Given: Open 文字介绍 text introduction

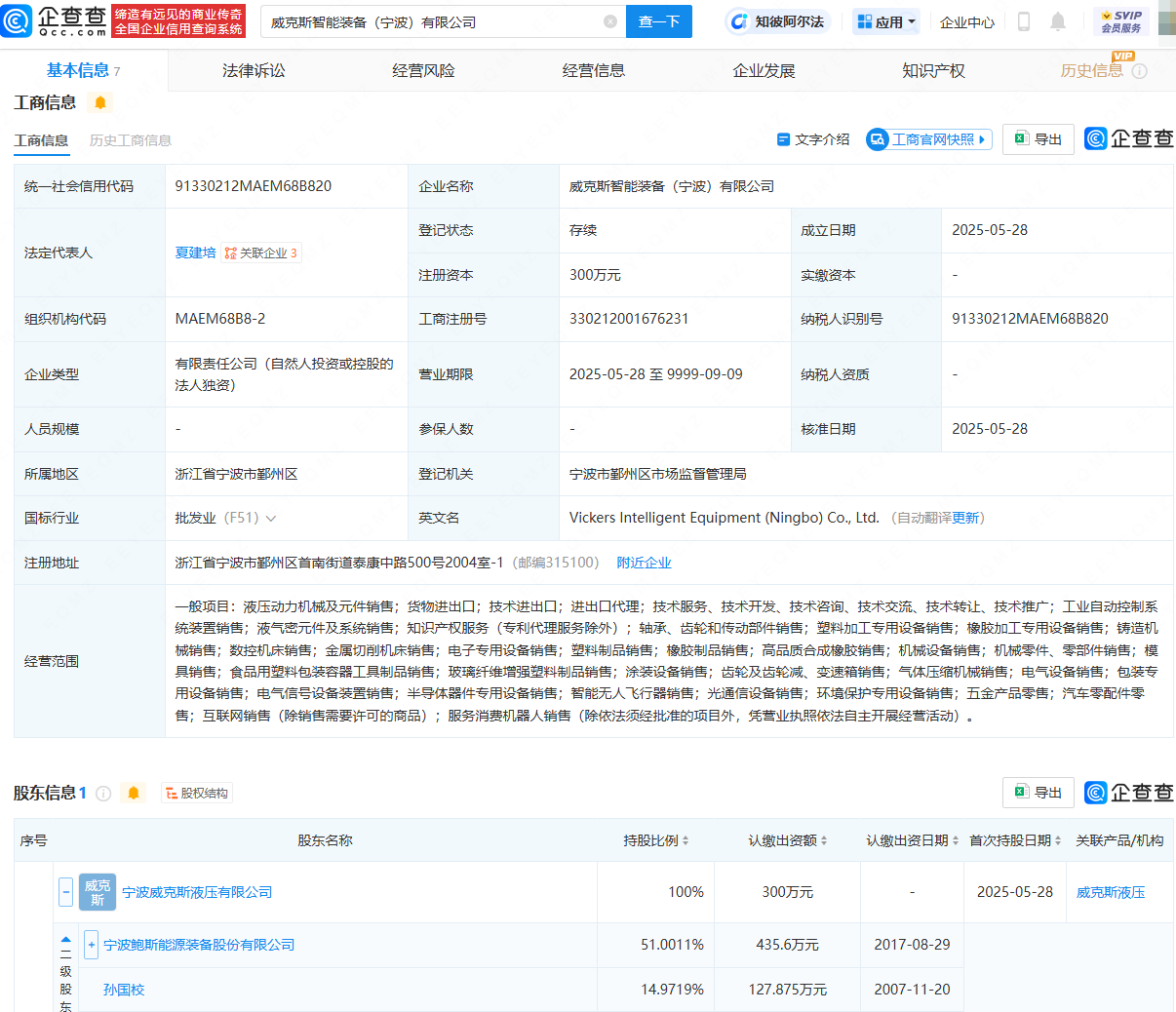Looking at the screenshot, I should tap(813, 139).
